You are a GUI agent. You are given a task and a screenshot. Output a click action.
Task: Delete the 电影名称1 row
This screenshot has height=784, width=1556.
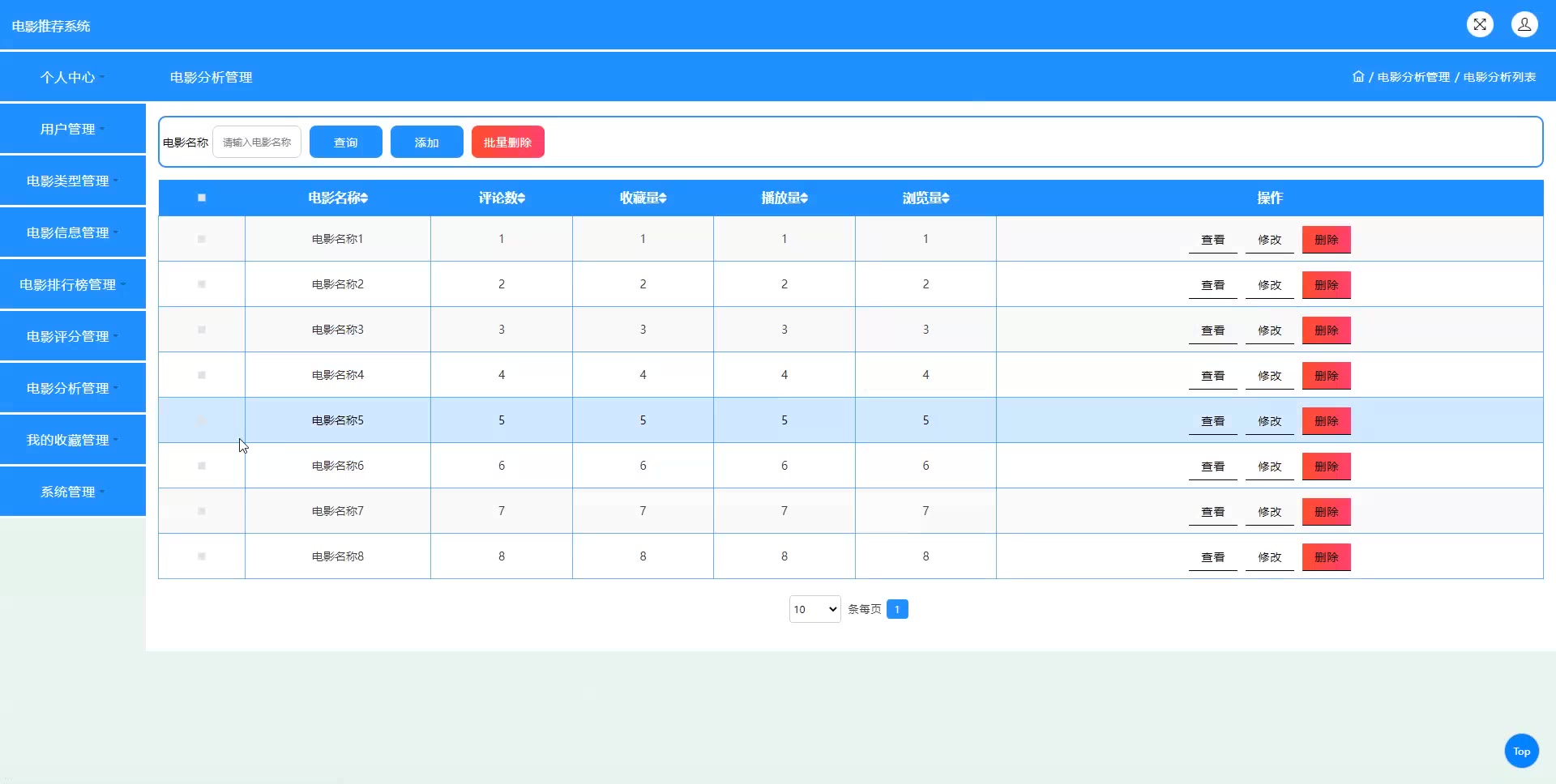(1327, 240)
